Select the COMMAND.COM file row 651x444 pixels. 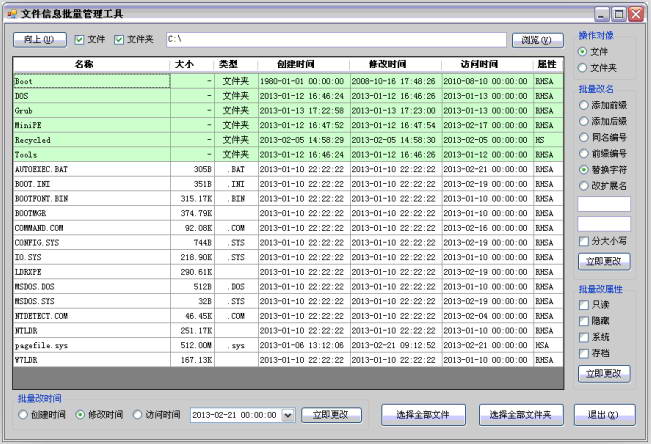point(288,228)
